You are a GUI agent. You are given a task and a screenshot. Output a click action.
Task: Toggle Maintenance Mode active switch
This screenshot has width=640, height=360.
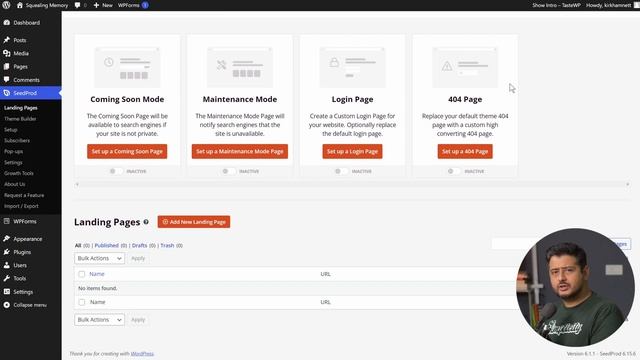click(229, 171)
